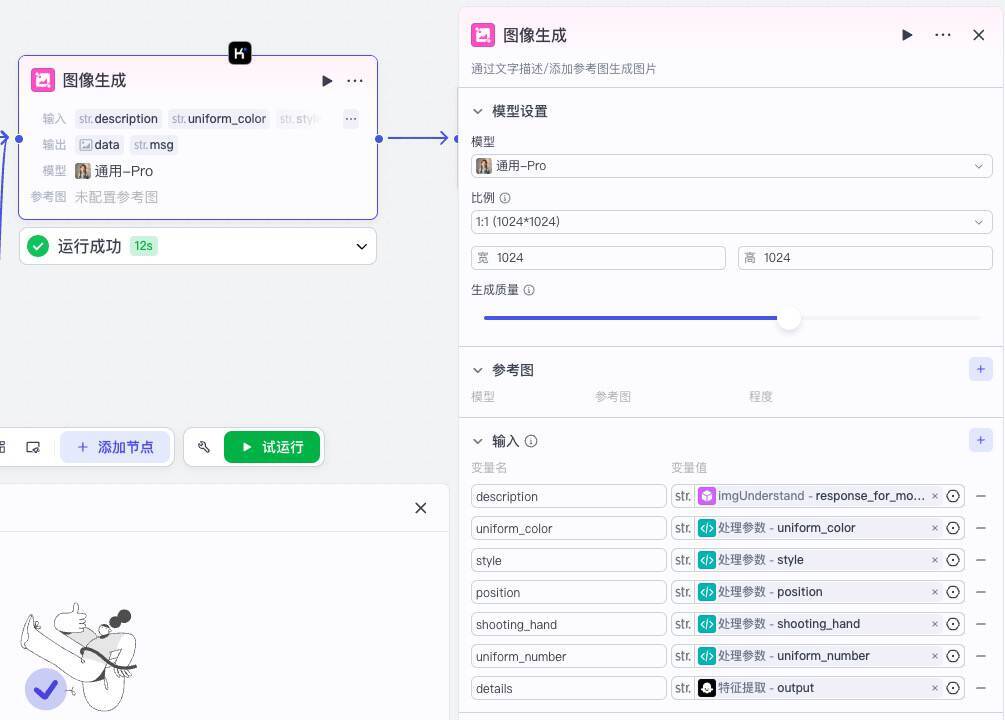
Task: Open the 模型 dropdown showing 通用-Pro
Action: (731, 166)
